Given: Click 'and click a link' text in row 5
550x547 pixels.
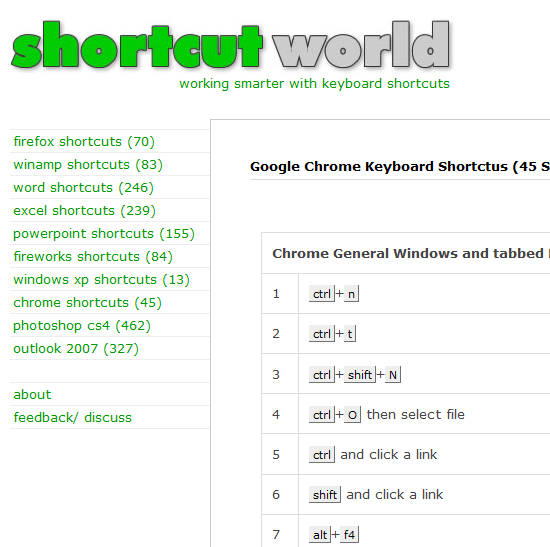Looking at the screenshot, I should click(x=389, y=455).
